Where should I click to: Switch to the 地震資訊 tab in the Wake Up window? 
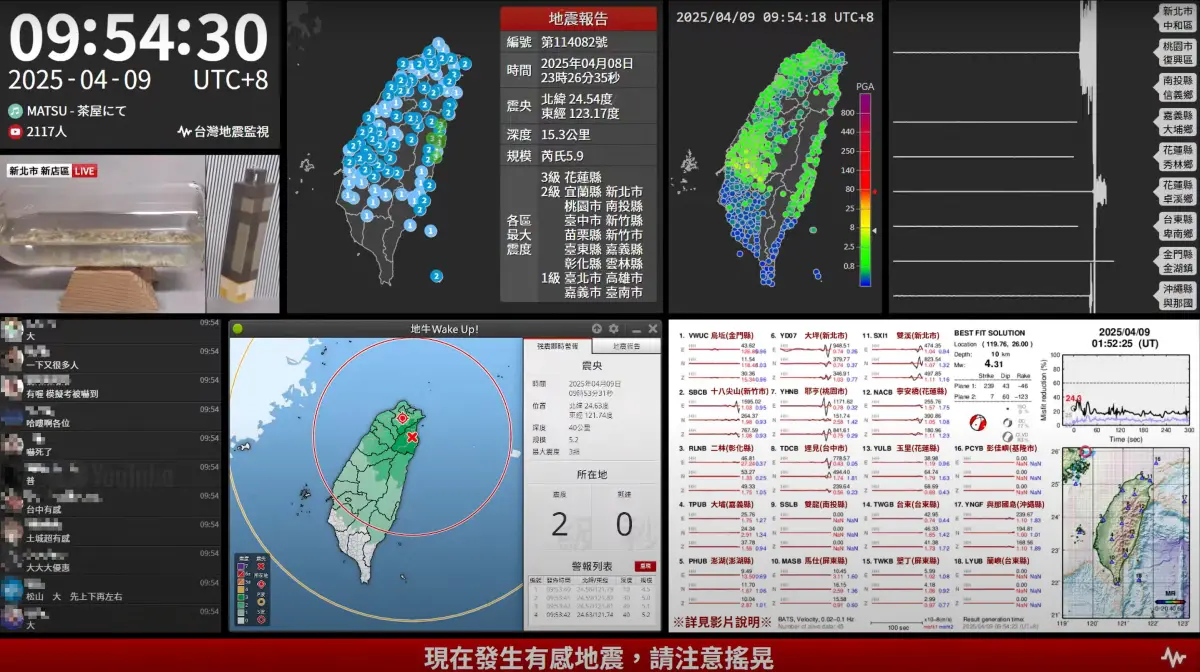point(627,347)
